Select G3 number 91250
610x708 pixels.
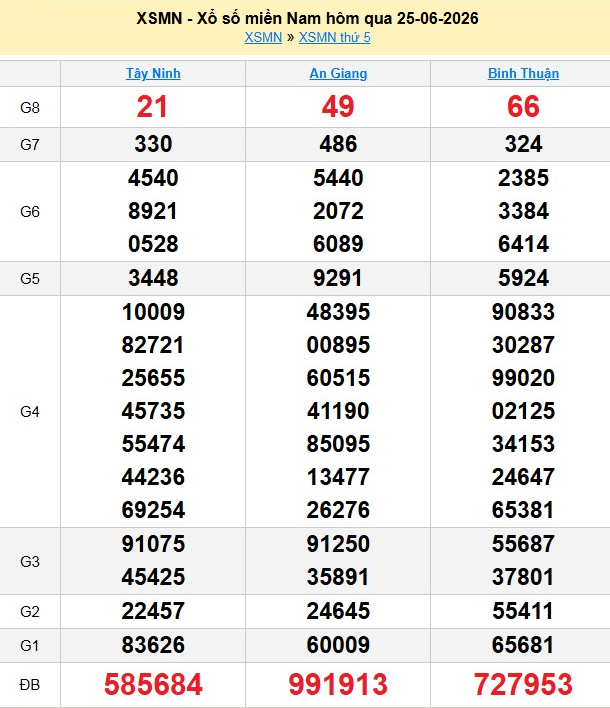(x=338, y=544)
